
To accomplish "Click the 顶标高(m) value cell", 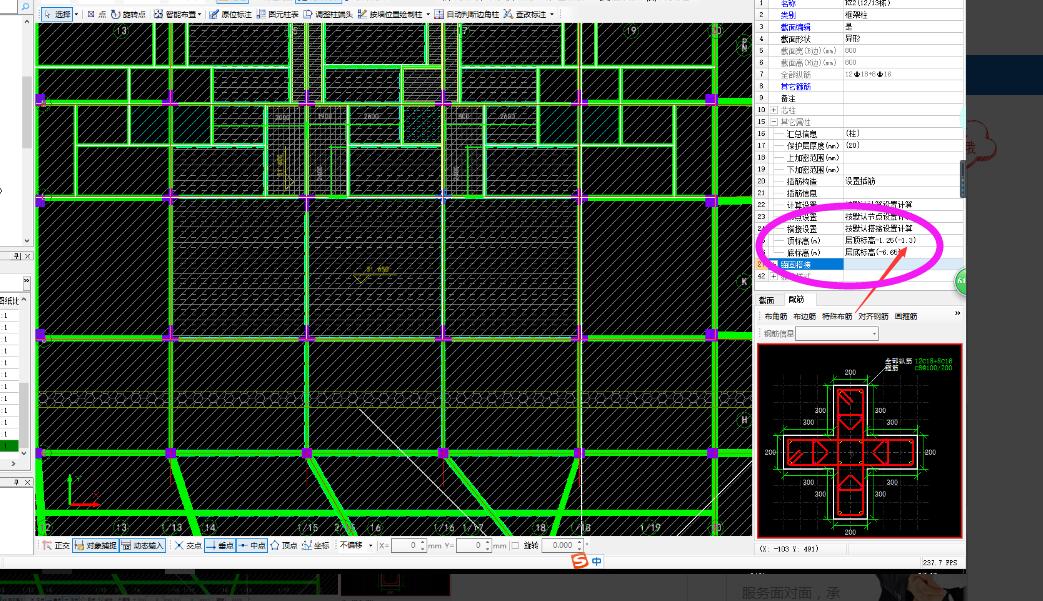I will pos(903,241).
